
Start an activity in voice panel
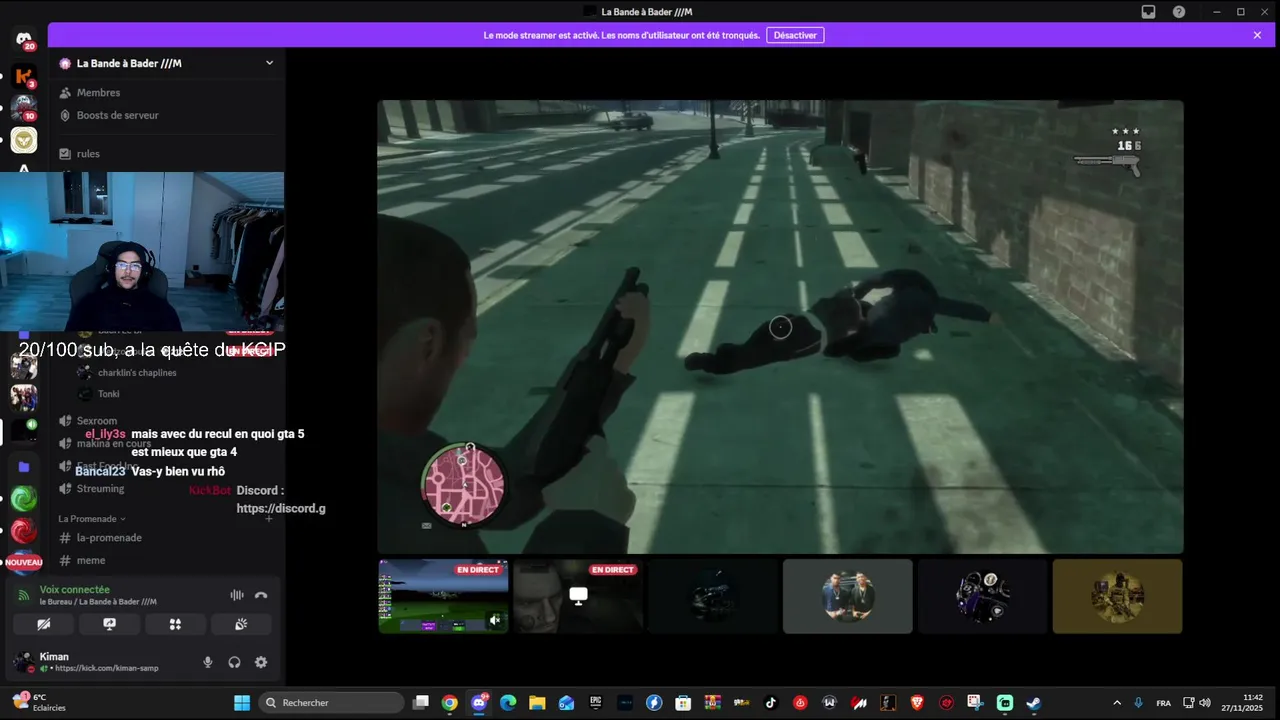click(175, 624)
